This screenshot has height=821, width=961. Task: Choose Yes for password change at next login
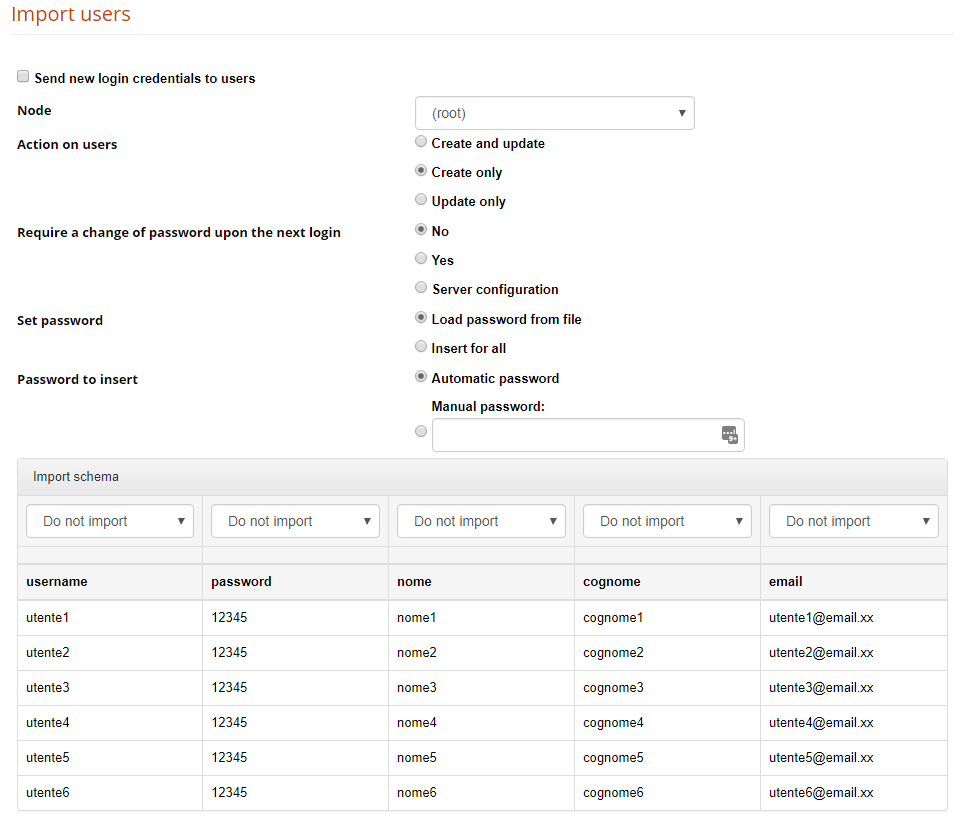point(421,258)
